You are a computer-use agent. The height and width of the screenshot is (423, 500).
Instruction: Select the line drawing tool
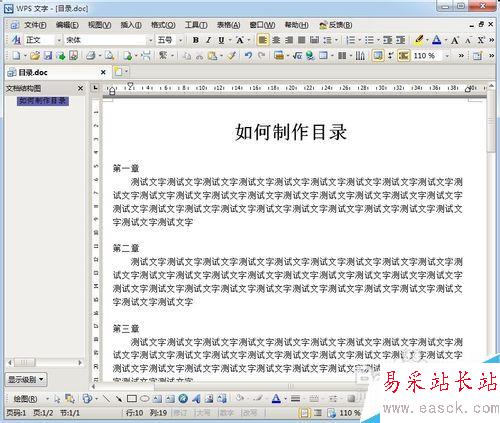click(x=106, y=398)
